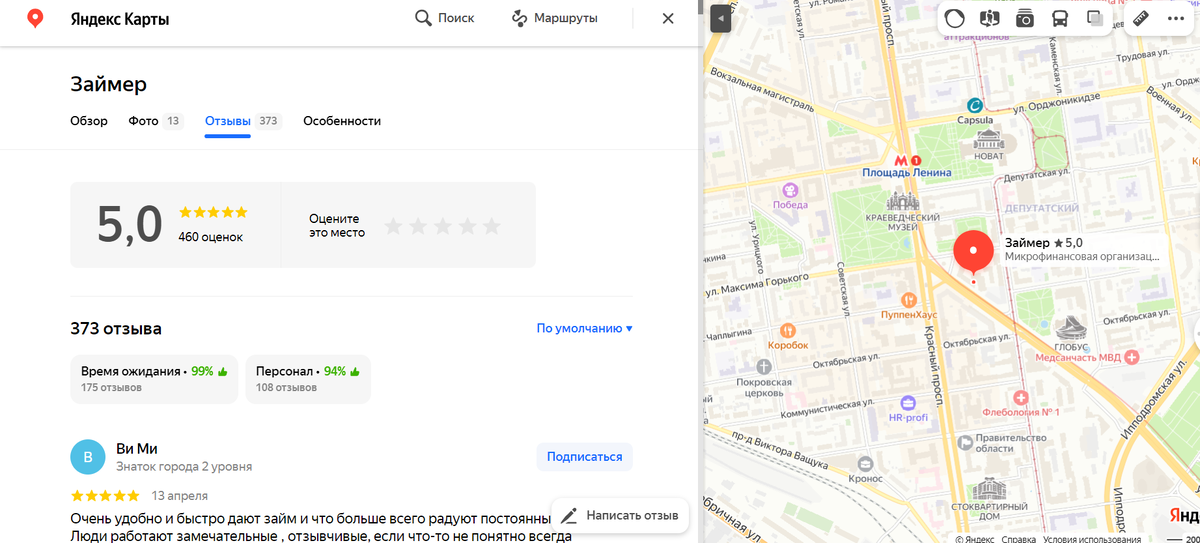Filter reviews by Время ожидания
The height and width of the screenshot is (543, 1200).
click(x=154, y=379)
